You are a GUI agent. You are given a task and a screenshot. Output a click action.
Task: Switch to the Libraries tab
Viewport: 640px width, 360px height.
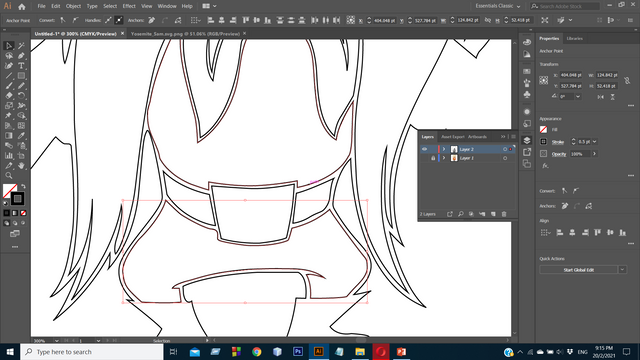(x=575, y=38)
